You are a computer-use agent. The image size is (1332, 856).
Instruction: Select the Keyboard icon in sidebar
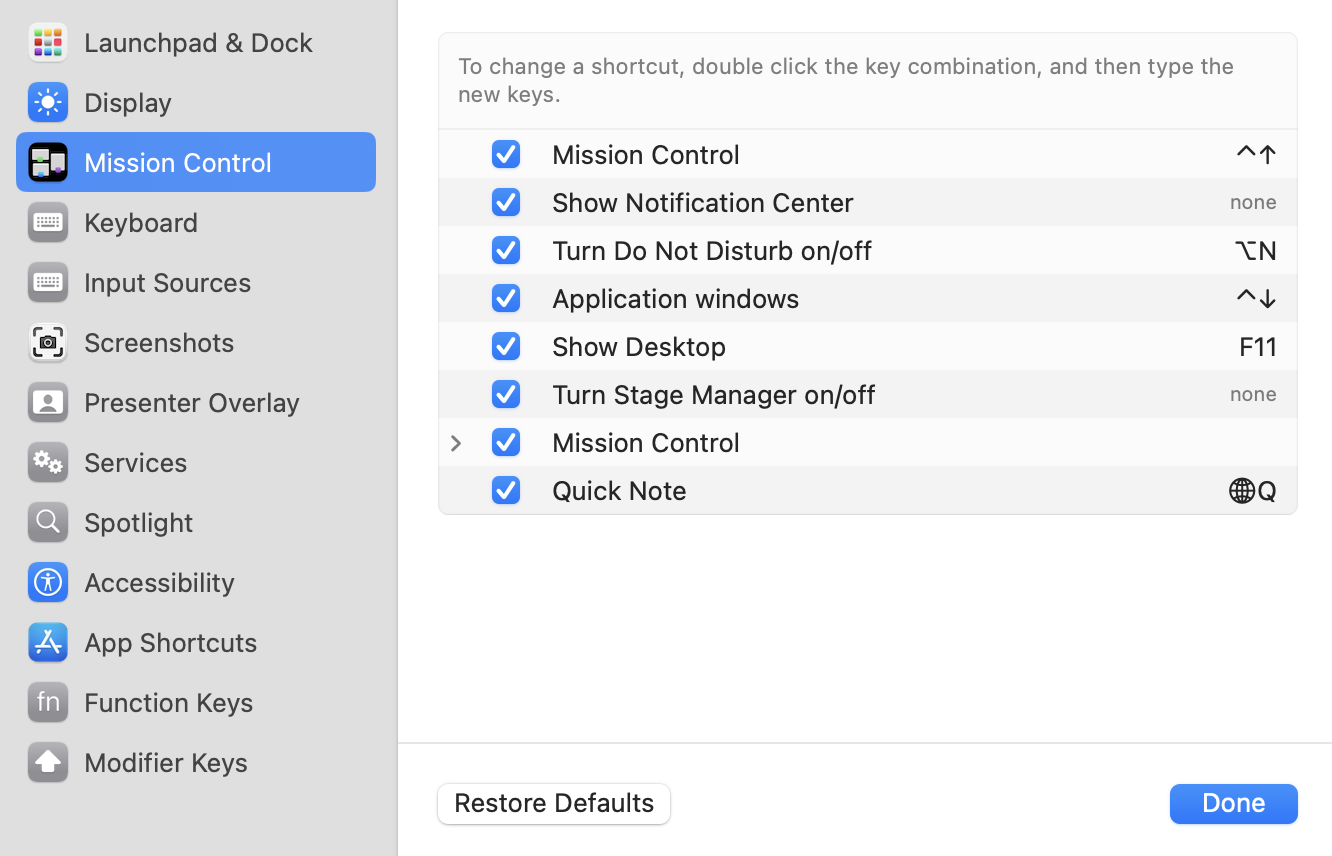[x=47, y=222]
